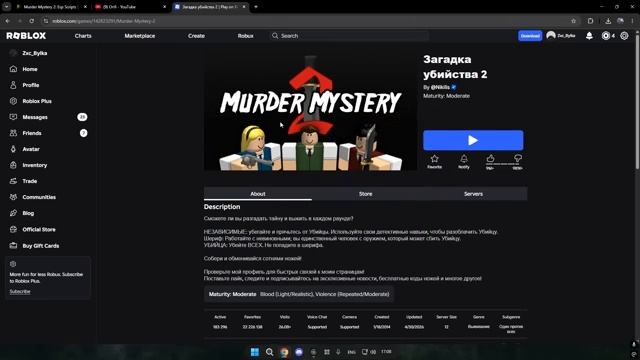The width and height of the screenshot is (640, 360).
Task: Click the Zxc_Bylka avatar in the header
Action: tap(551, 36)
